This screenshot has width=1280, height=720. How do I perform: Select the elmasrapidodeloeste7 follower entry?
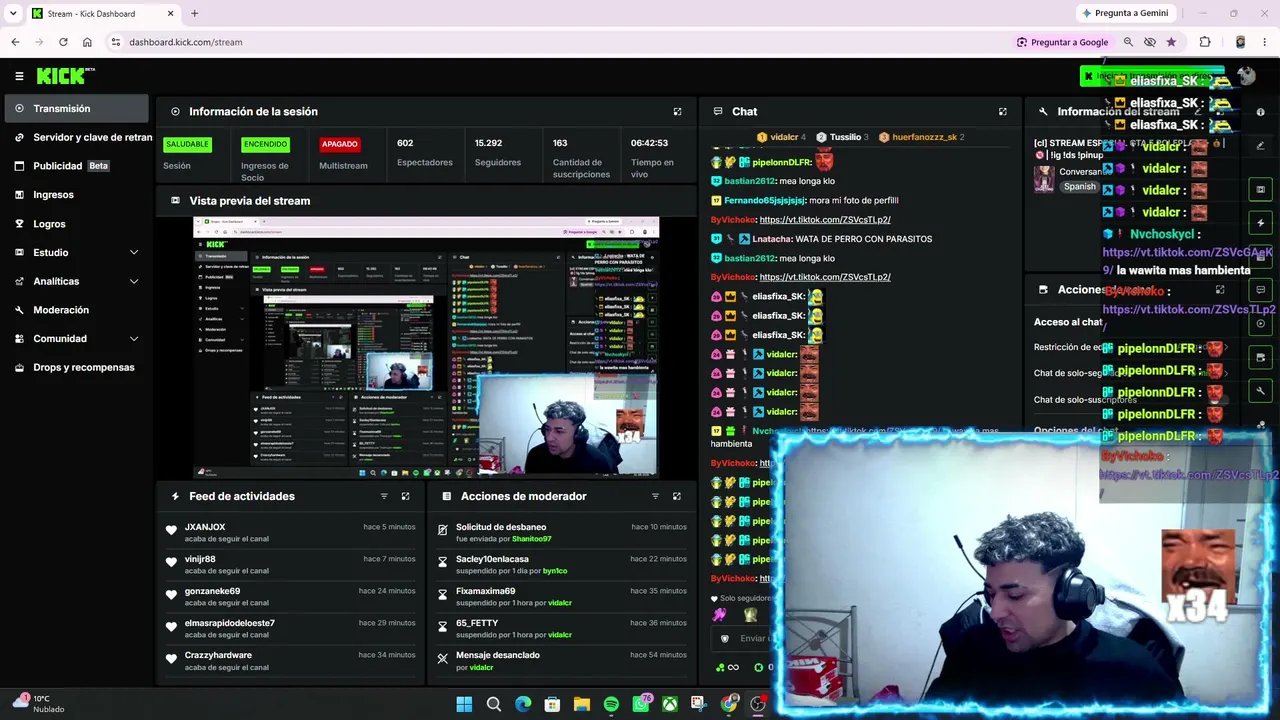pyautogui.click(x=290, y=629)
